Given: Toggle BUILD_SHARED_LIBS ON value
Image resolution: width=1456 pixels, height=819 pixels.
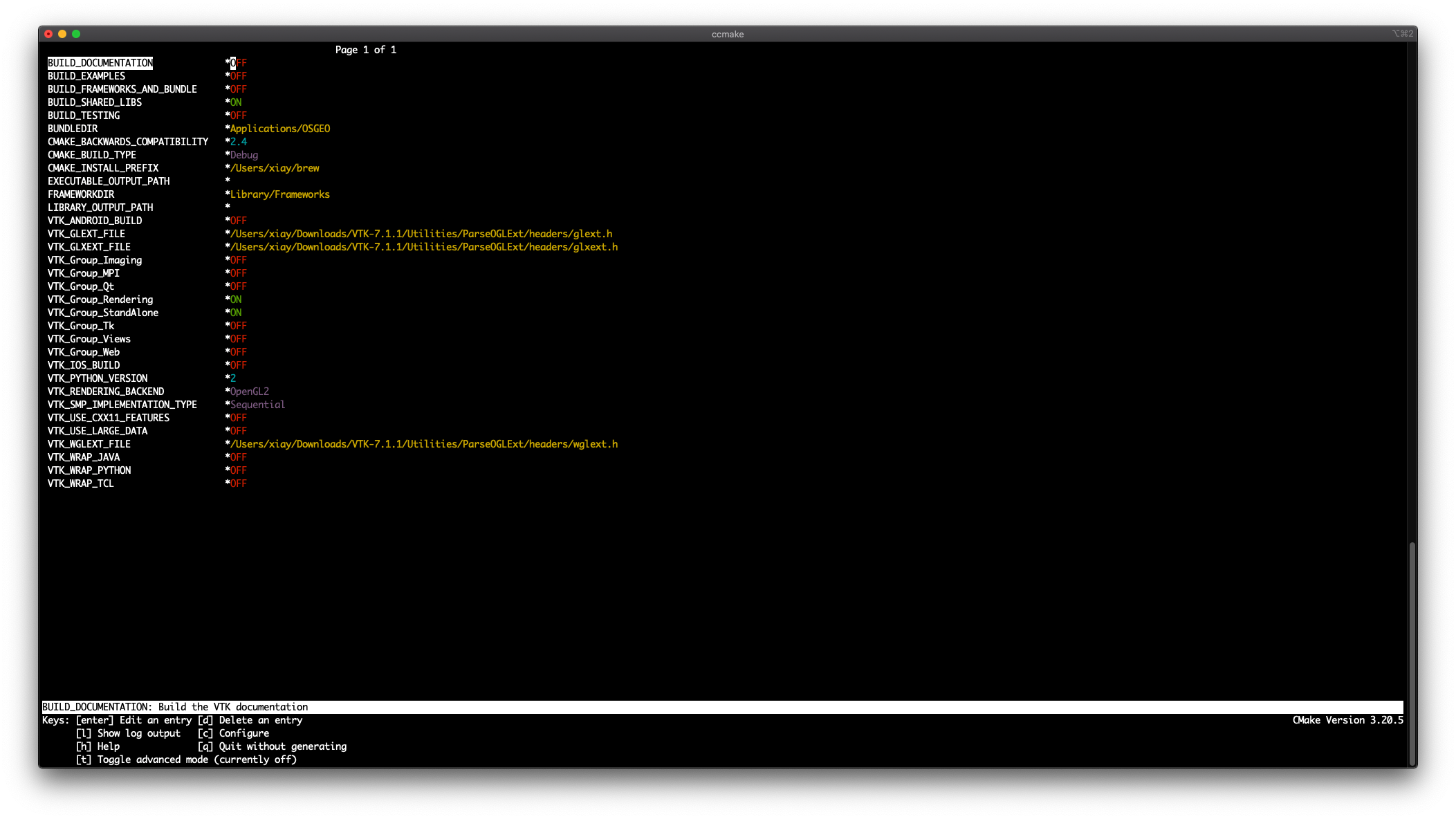Looking at the screenshot, I should coord(236,102).
